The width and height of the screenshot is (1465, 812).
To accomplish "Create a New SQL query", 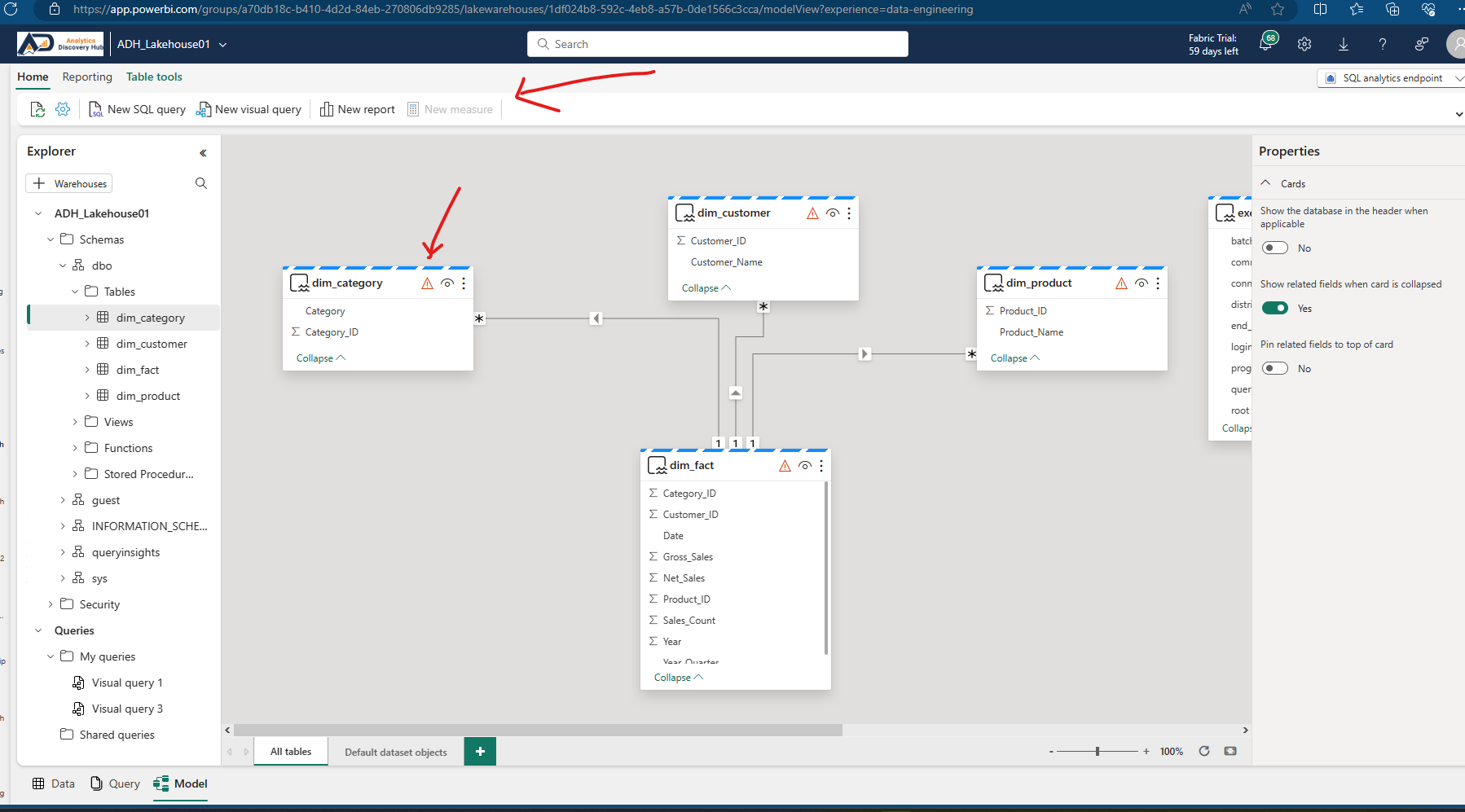I will (x=137, y=108).
